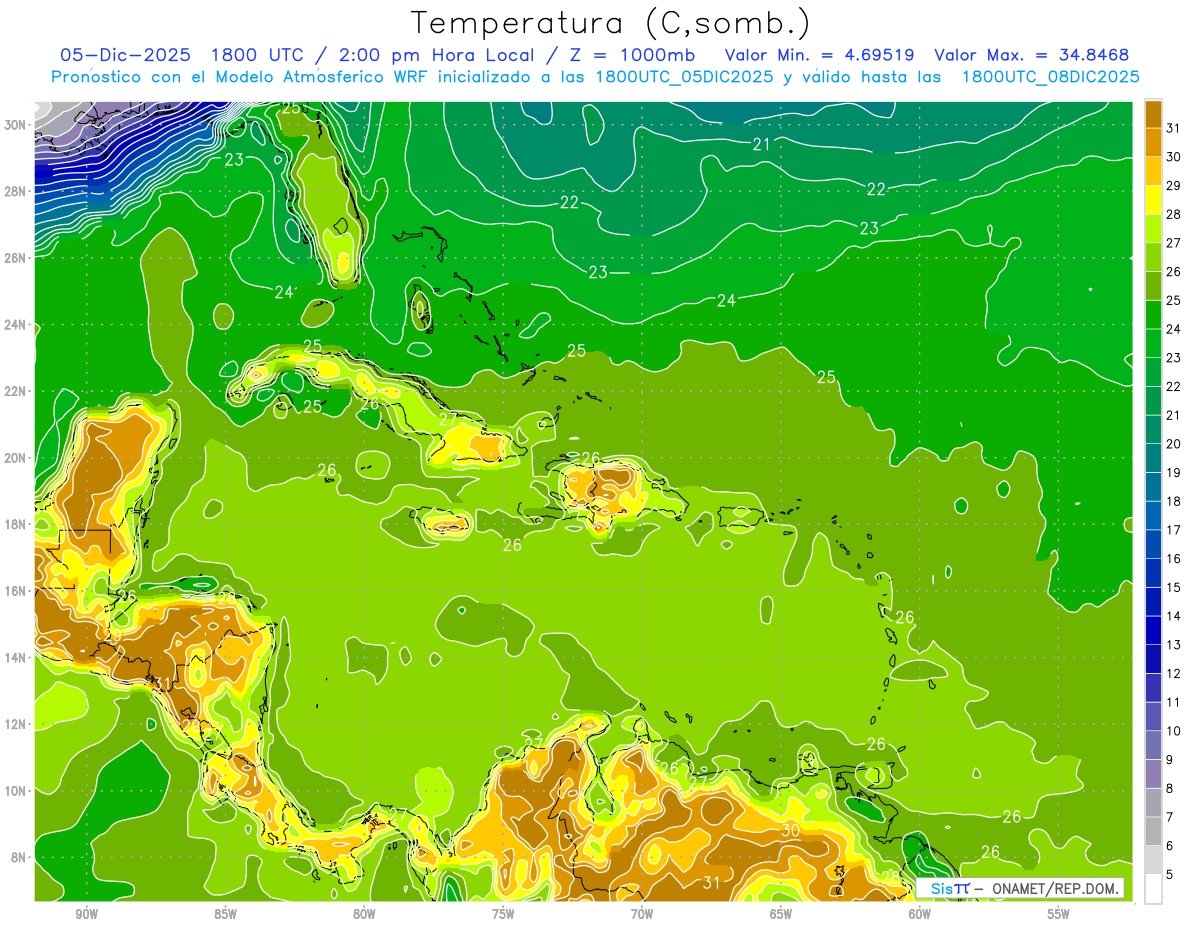1200x927 pixels.
Task: Click '1800 UTC / 2:00 pm Hora Local'
Action: pyautogui.click(x=372, y=55)
